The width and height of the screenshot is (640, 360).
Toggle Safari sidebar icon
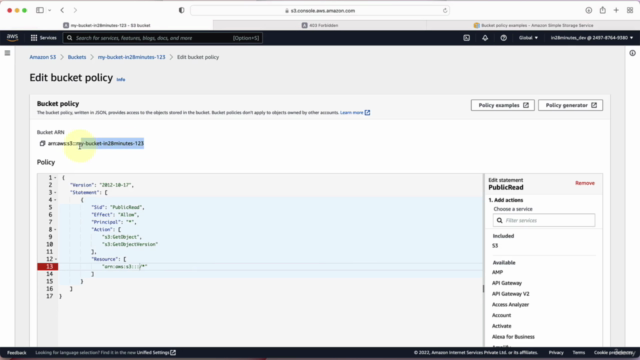[40, 10]
